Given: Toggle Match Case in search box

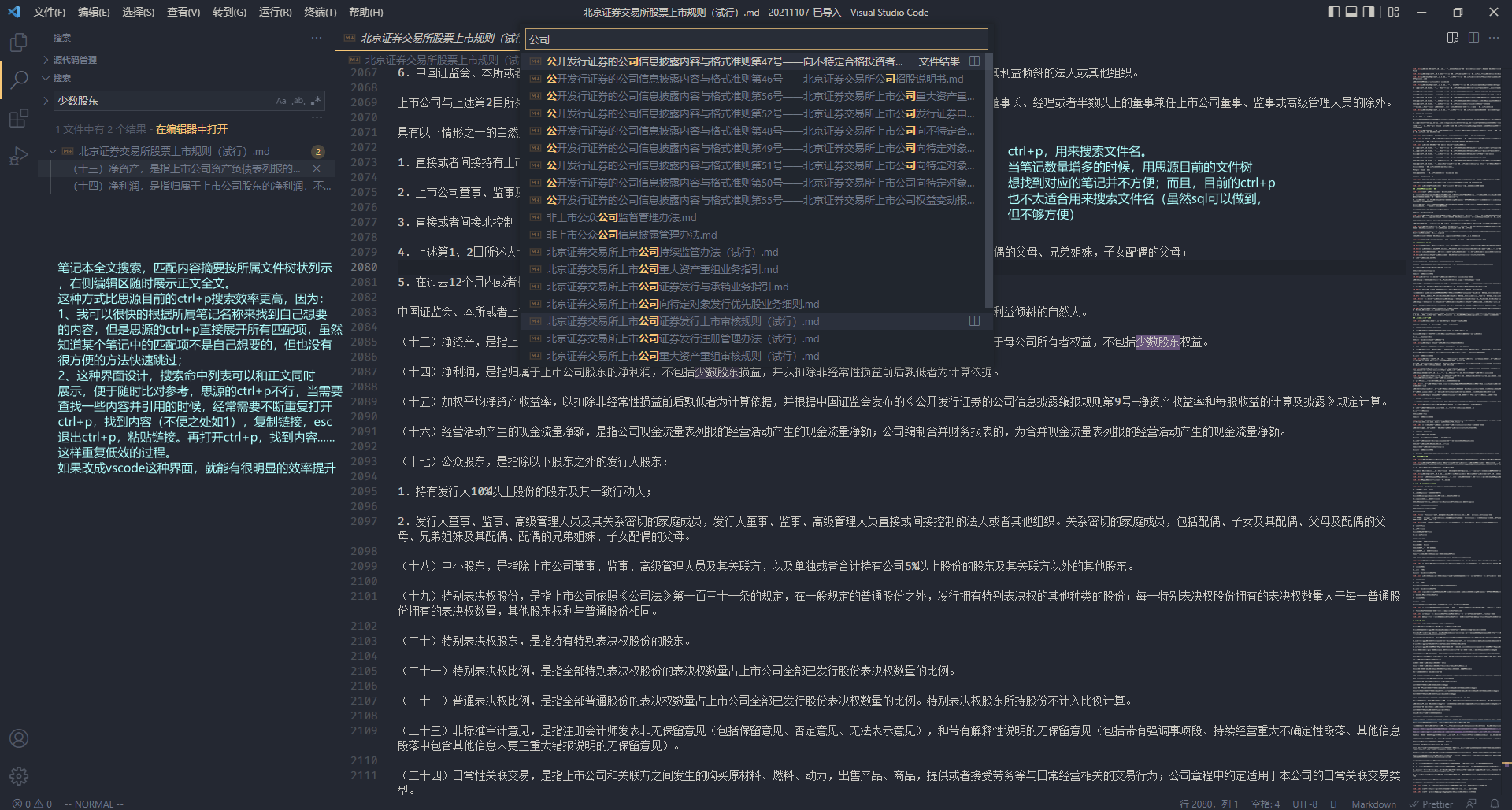Looking at the screenshot, I should pyautogui.click(x=281, y=101).
